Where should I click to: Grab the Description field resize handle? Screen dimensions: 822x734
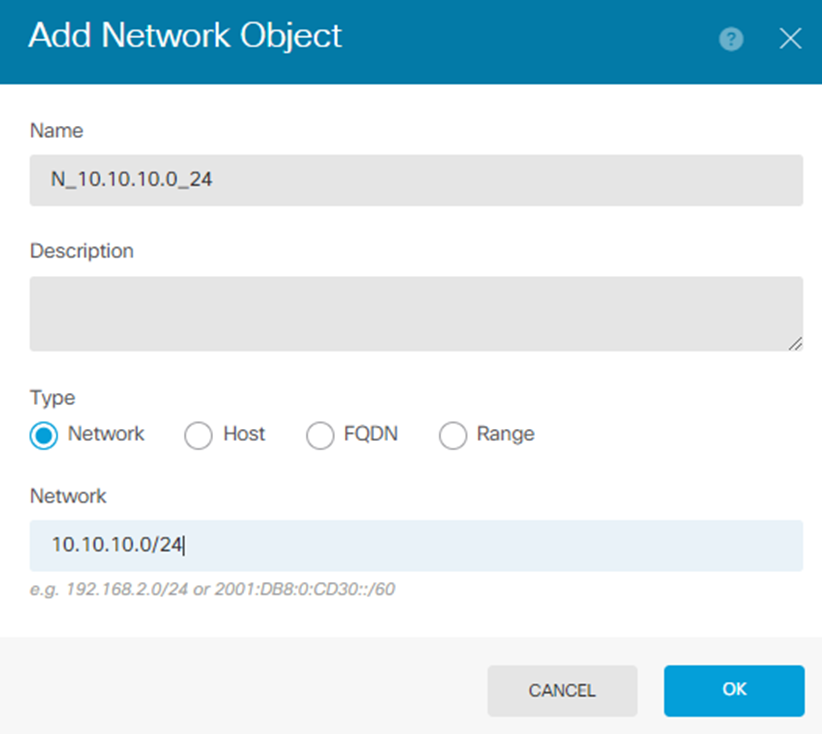795,344
